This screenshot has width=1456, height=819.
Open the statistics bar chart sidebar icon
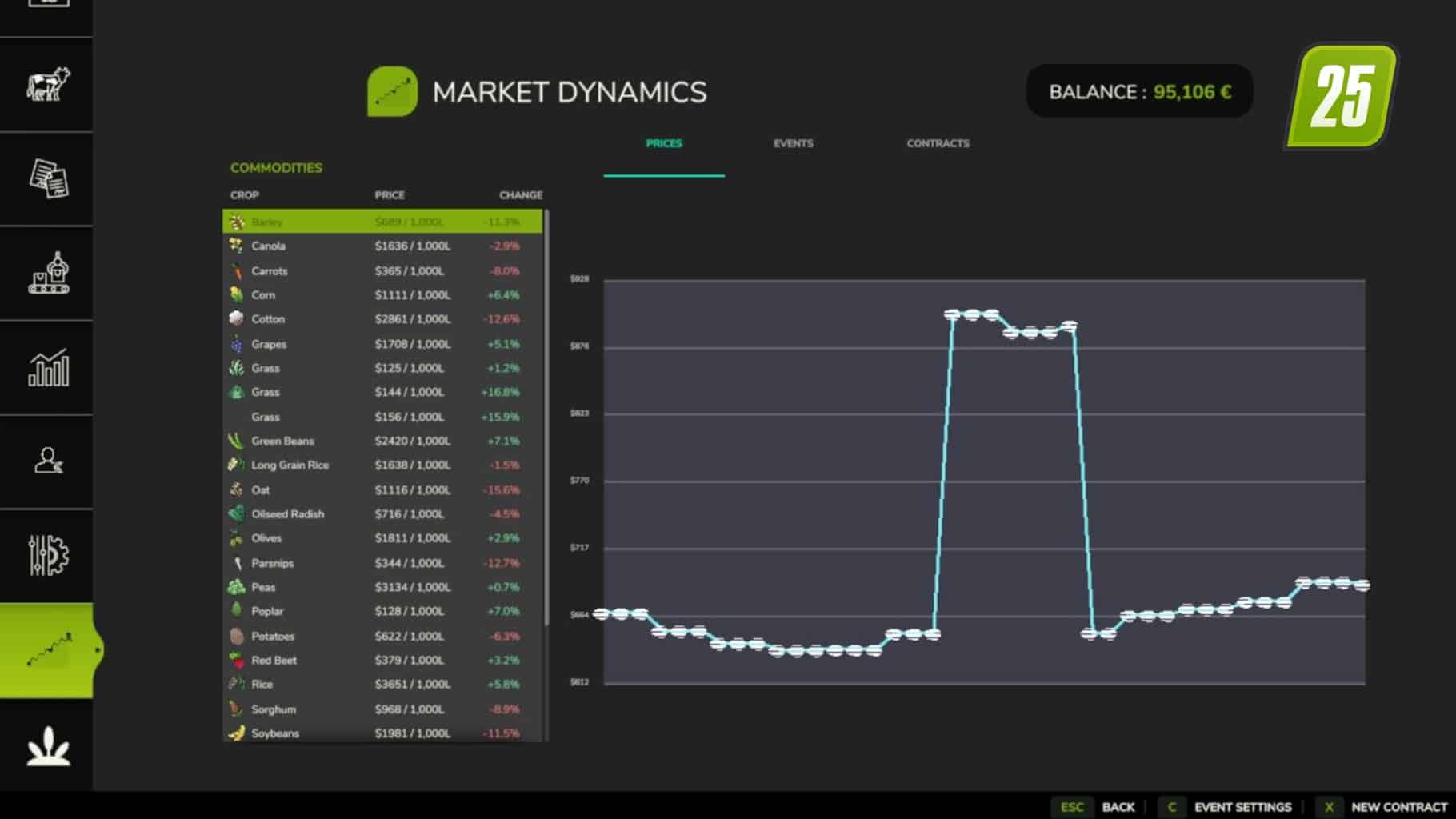pyautogui.click(x=48, y=367)
